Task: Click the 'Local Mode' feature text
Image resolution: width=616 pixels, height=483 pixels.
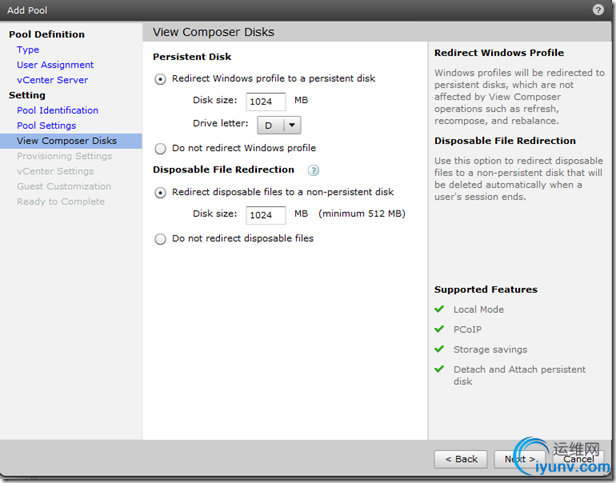Action: [x=478, y=310]
